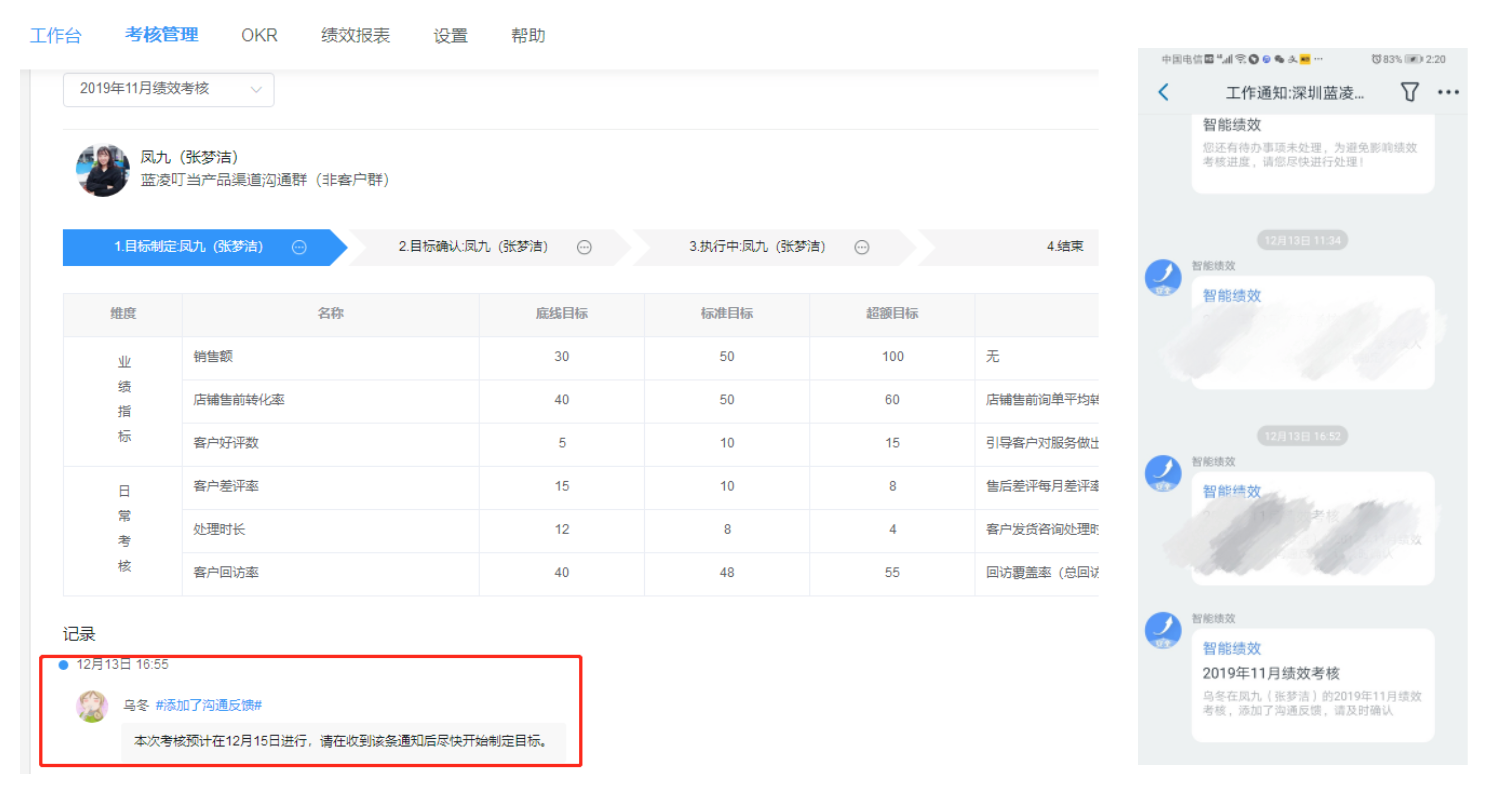The image size is (1491, 791).
Task: Go to 绩效报表 tab
Action: 355,35
